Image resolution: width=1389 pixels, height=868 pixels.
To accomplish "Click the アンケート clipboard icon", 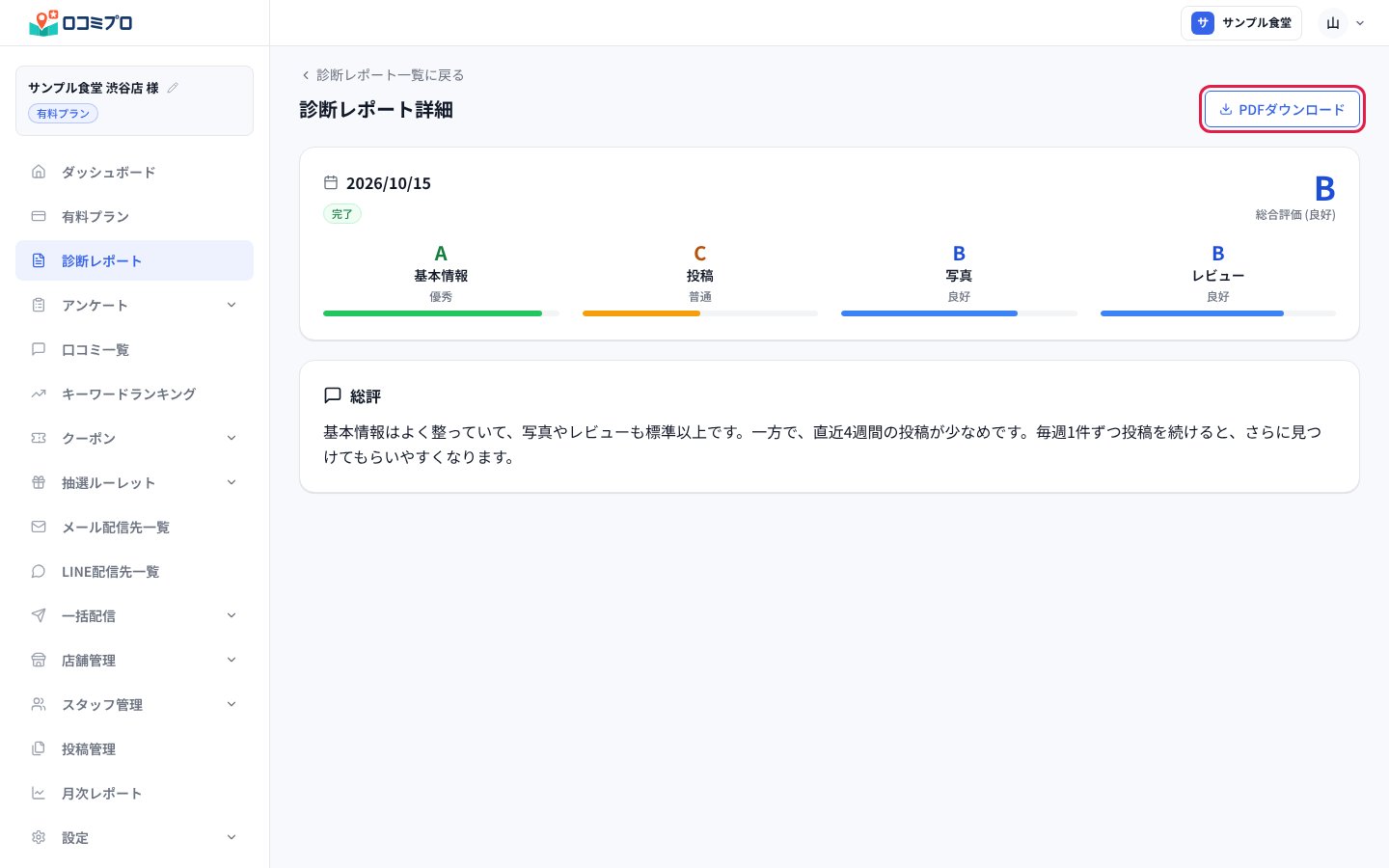I will pos(39,305).
